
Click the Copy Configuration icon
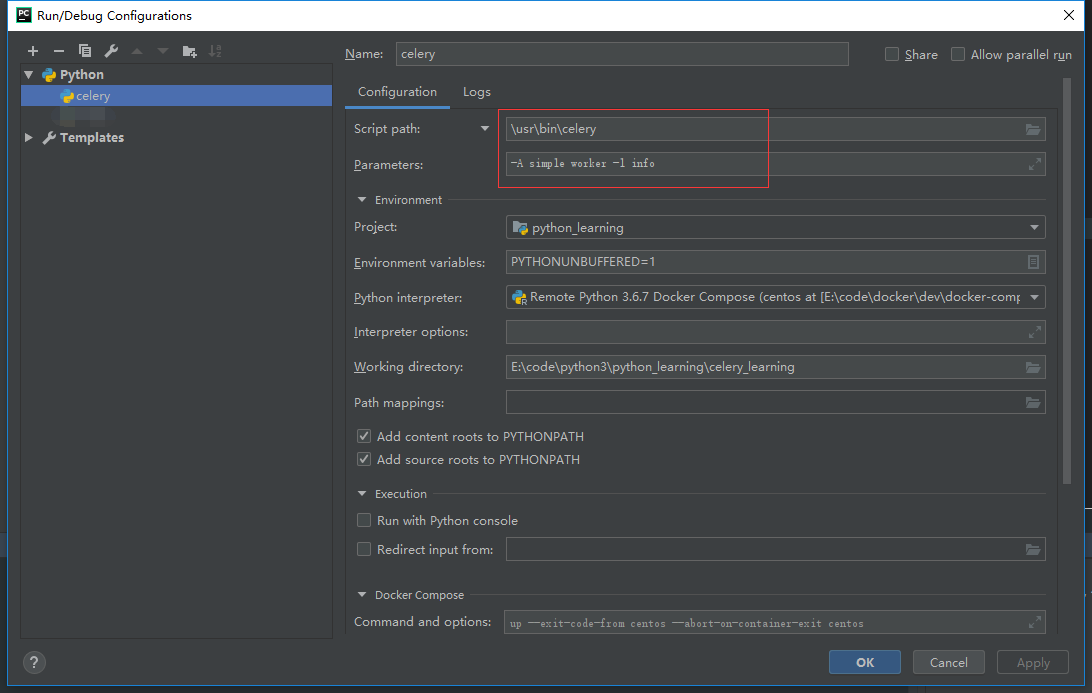click(x=85, y=51)
